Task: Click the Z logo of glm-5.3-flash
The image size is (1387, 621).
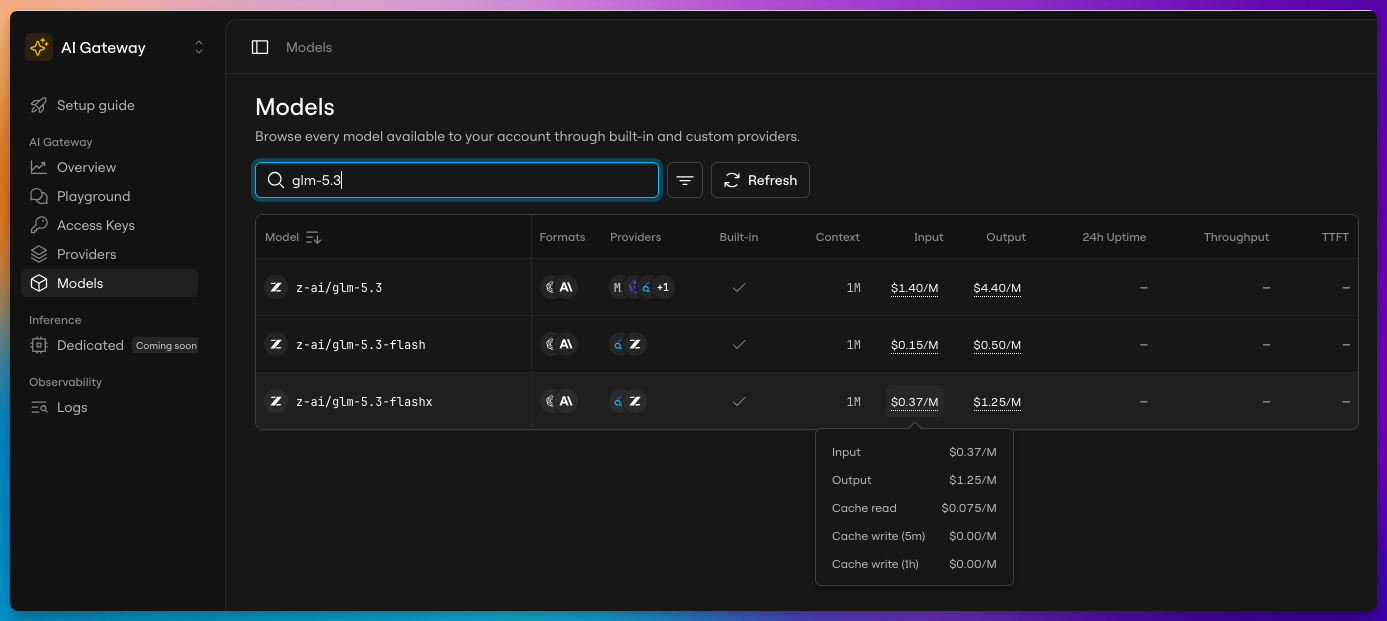Action: [276, 345]
